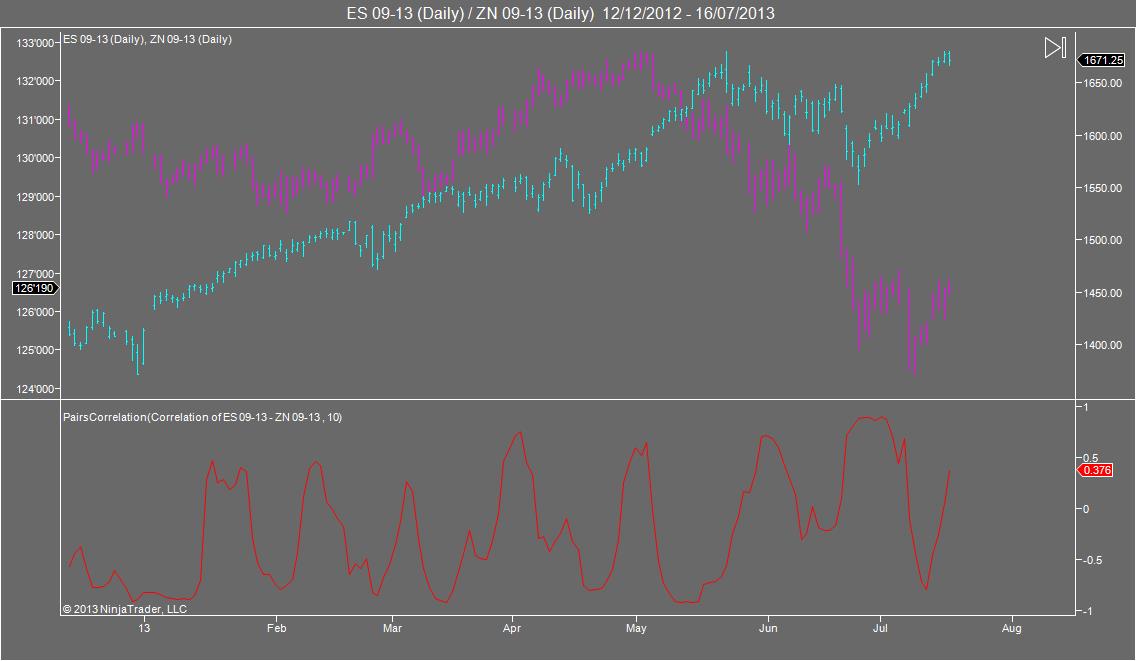Select the ES 09-13 (Daily), ZN 09-13 (Daily) label

[148, 39]
